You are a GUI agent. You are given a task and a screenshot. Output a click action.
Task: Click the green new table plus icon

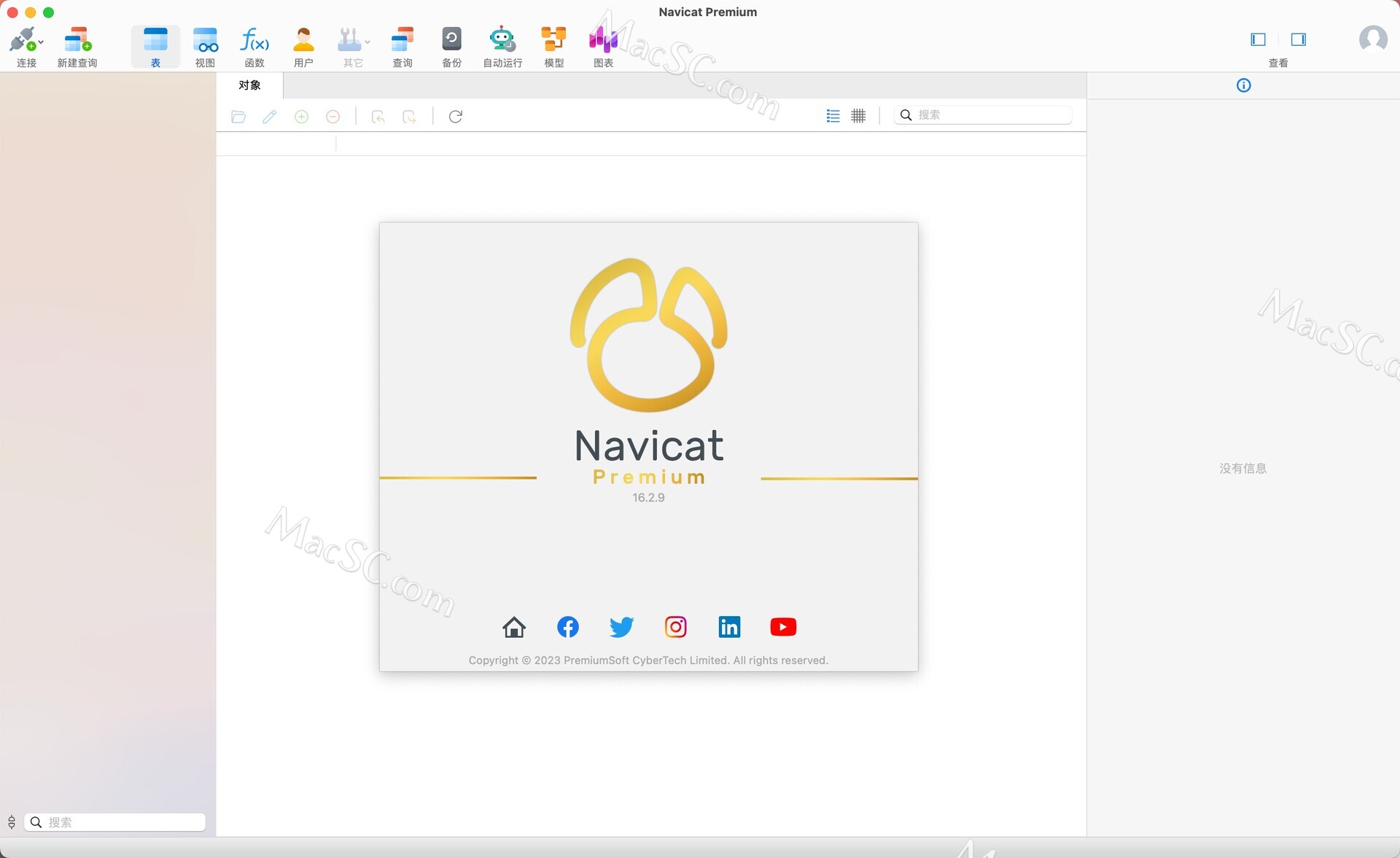tap(301, 117)
